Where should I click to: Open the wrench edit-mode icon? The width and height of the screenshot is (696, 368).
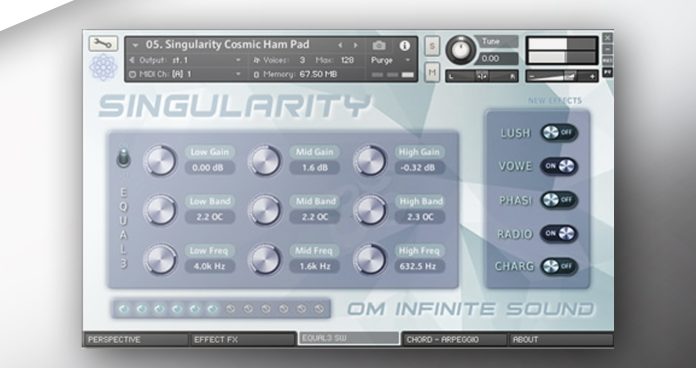[x=103, y=44]
